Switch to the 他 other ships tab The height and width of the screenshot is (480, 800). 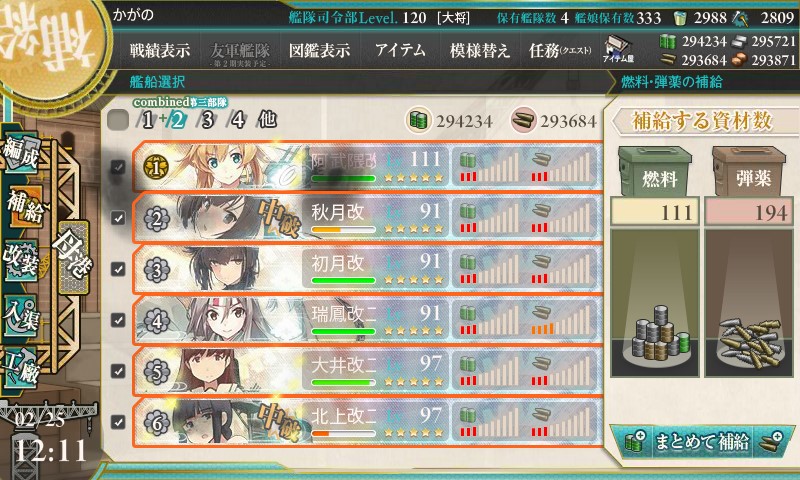point(267,120)
